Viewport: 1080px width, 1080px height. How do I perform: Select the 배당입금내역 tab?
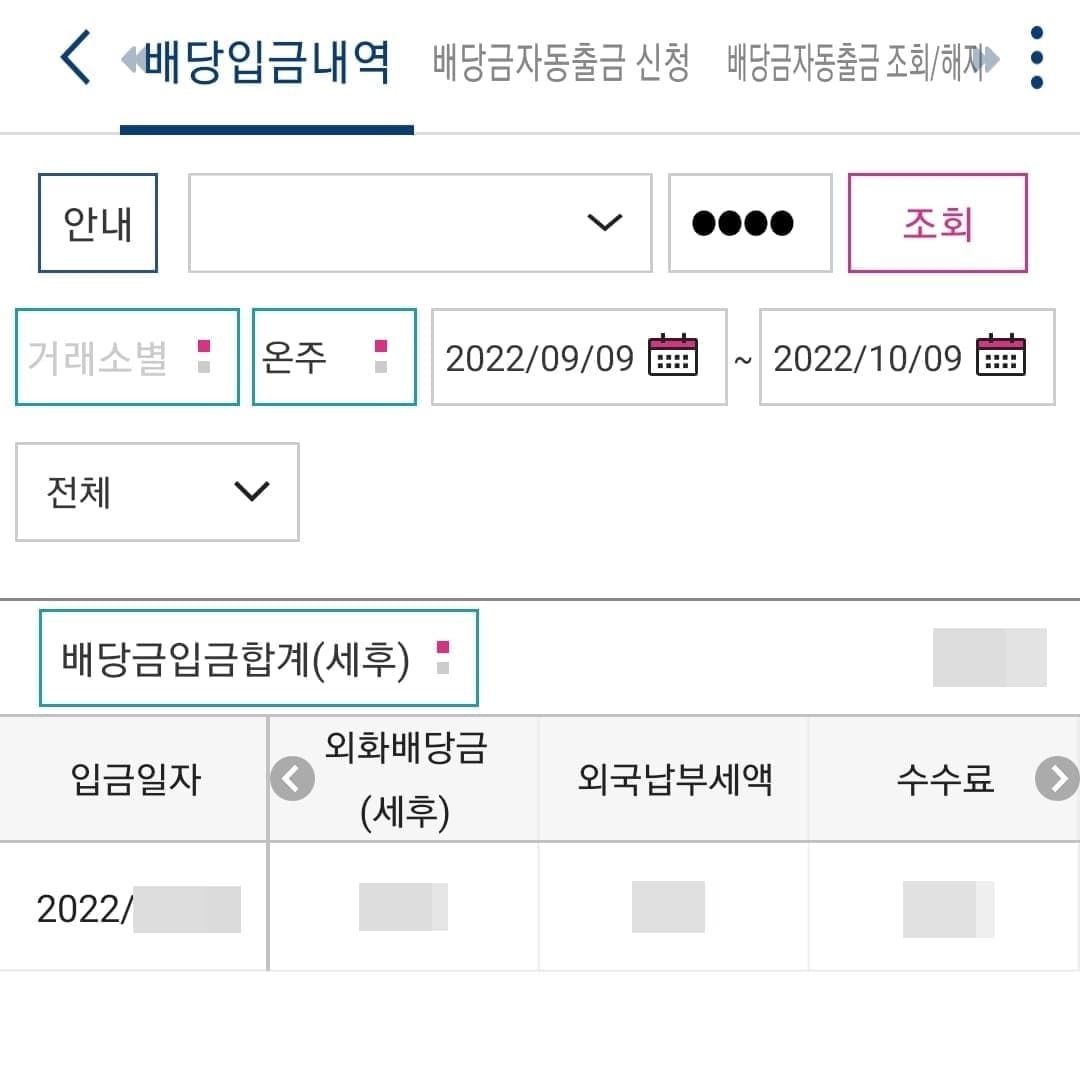coord(266,62)
